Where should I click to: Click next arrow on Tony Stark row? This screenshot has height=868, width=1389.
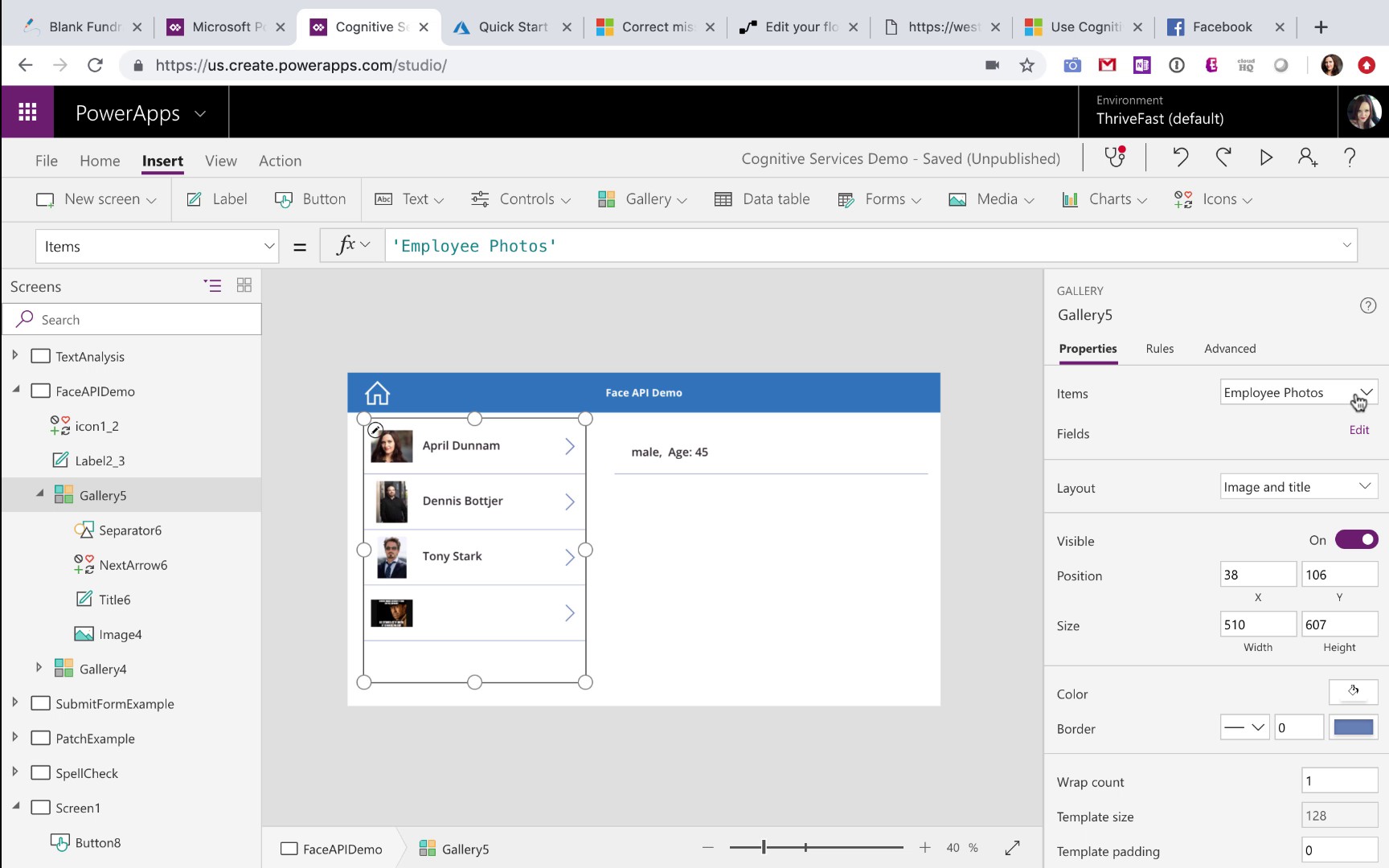(x=569, y=557)
